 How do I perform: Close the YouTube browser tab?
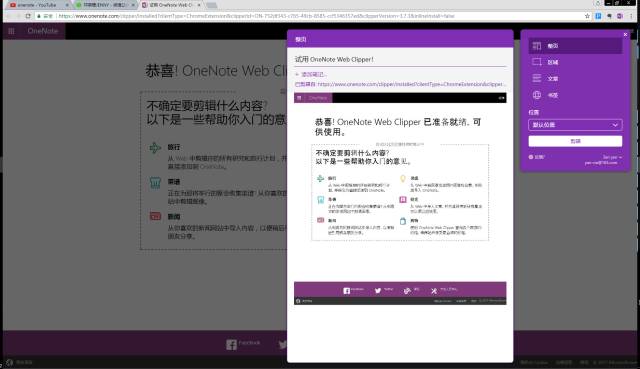tap(67, 5)
